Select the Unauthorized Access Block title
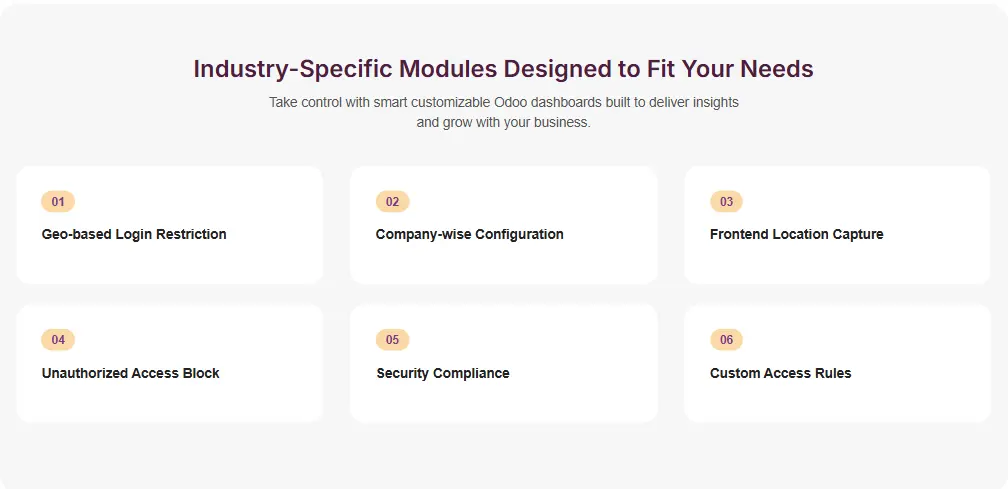The width and height of the screenshot is (1008, 489). point(130,373)
